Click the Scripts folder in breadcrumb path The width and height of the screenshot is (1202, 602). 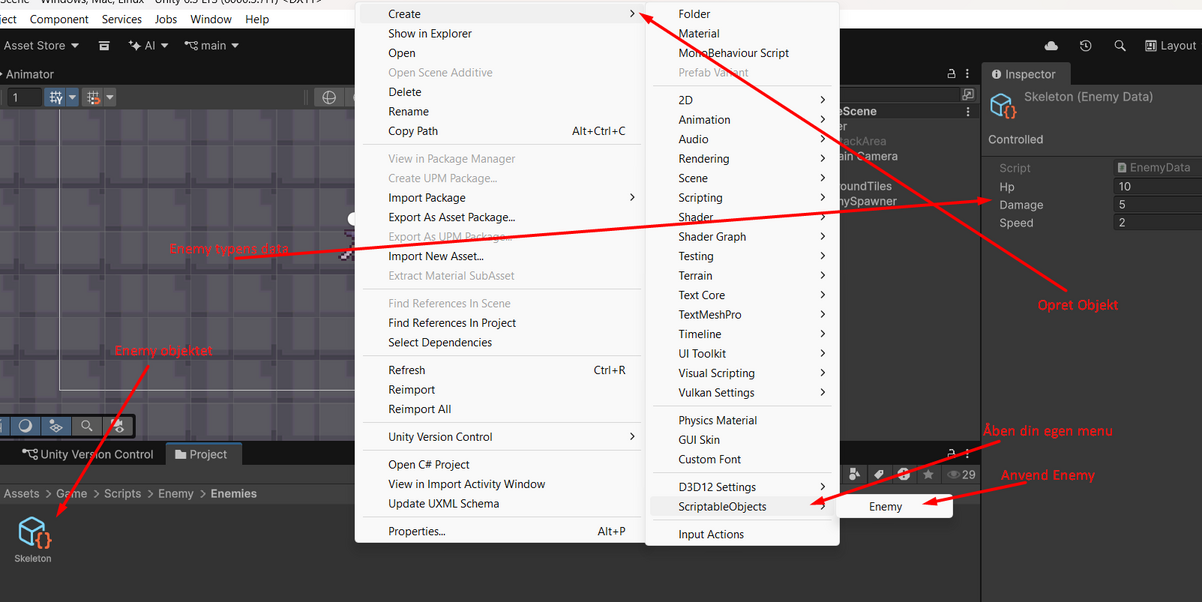122,494
